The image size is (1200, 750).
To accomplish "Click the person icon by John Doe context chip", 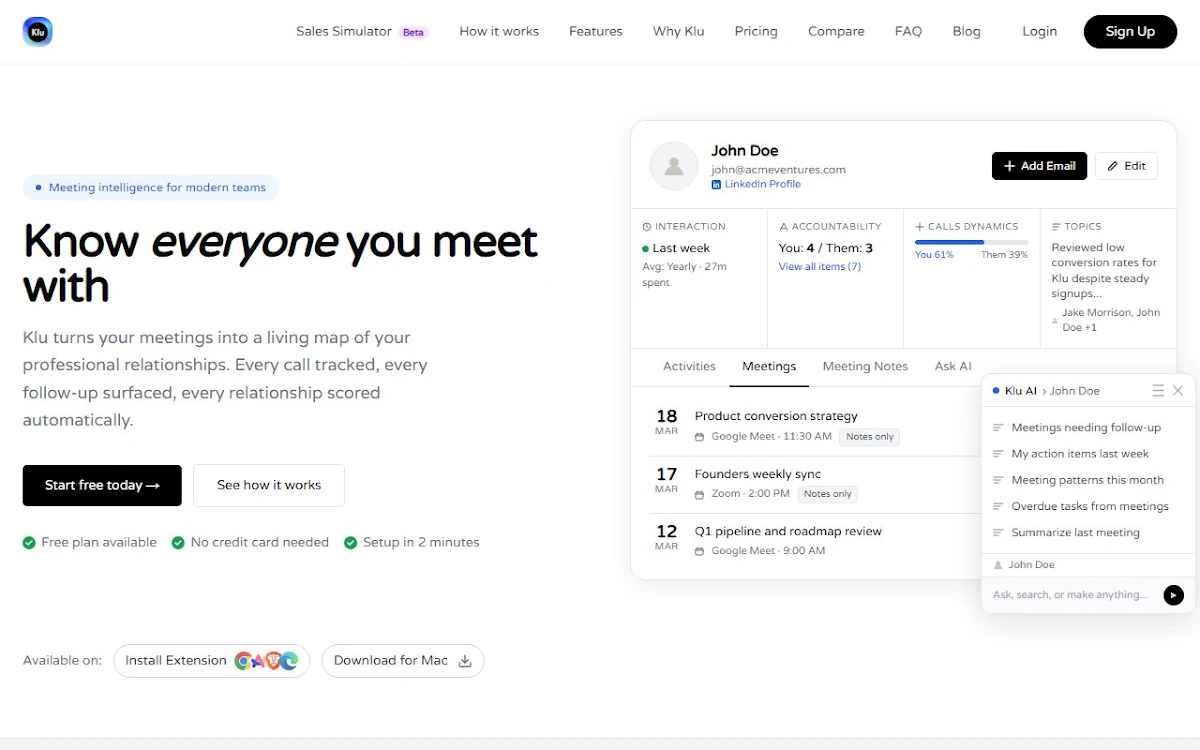I will click(x=998, y=565).
